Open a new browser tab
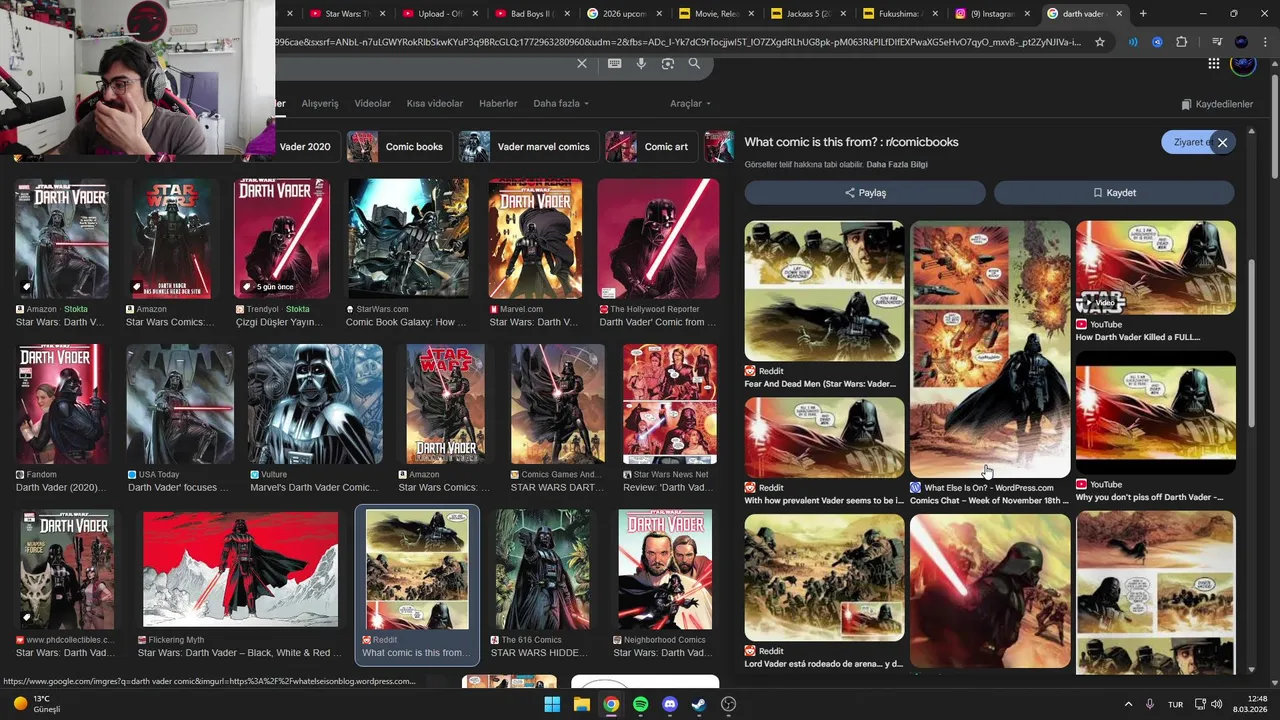1280x720 pixels. (x=1143, y=14)
